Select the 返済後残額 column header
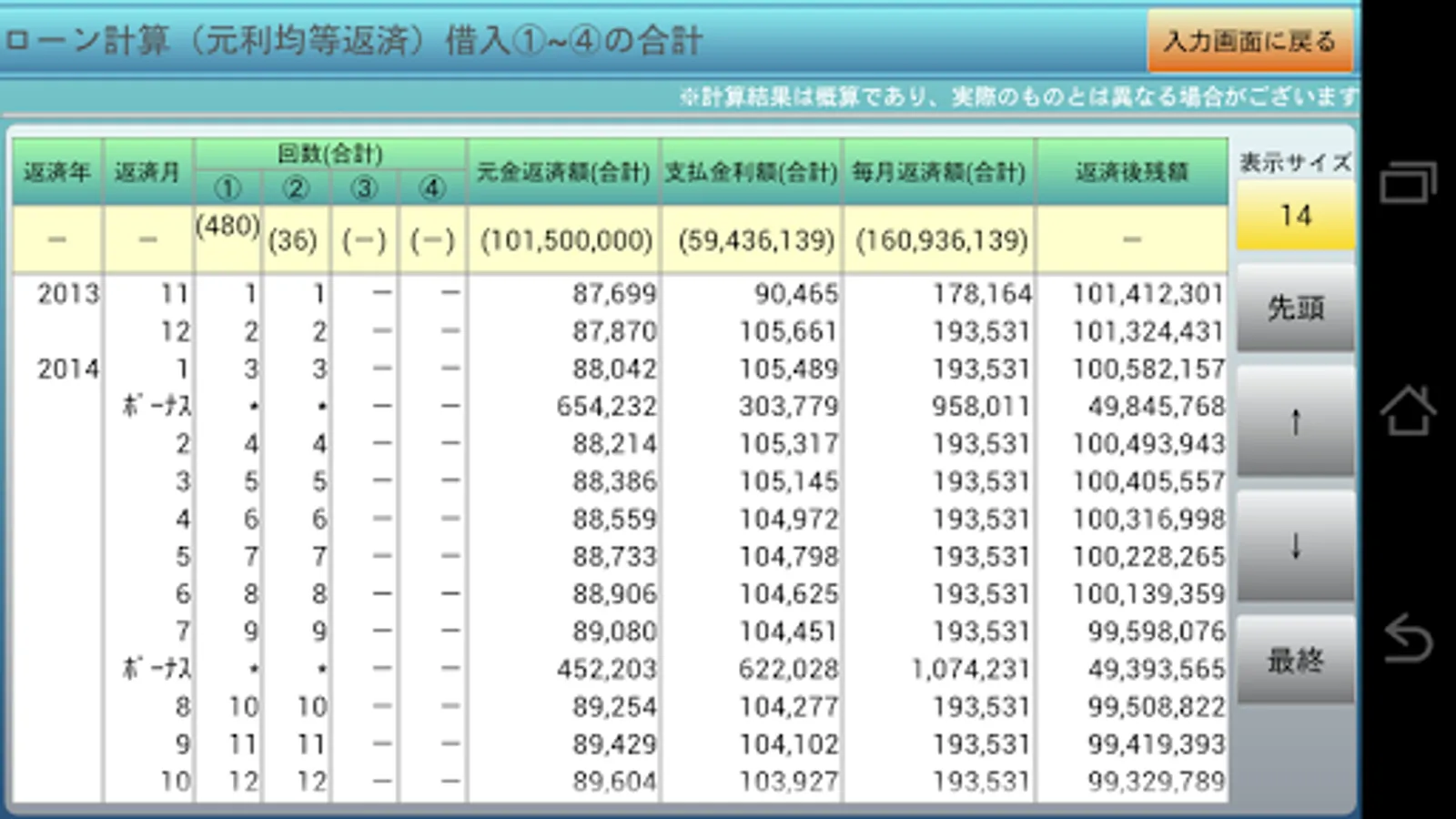The height and width of the screenshot is (819, 1456). click(1132, 172)
